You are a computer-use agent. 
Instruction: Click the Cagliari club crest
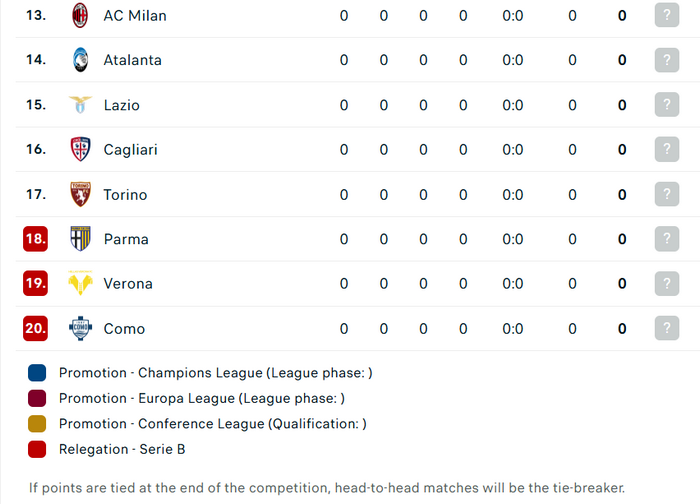(x=80, y=149)
